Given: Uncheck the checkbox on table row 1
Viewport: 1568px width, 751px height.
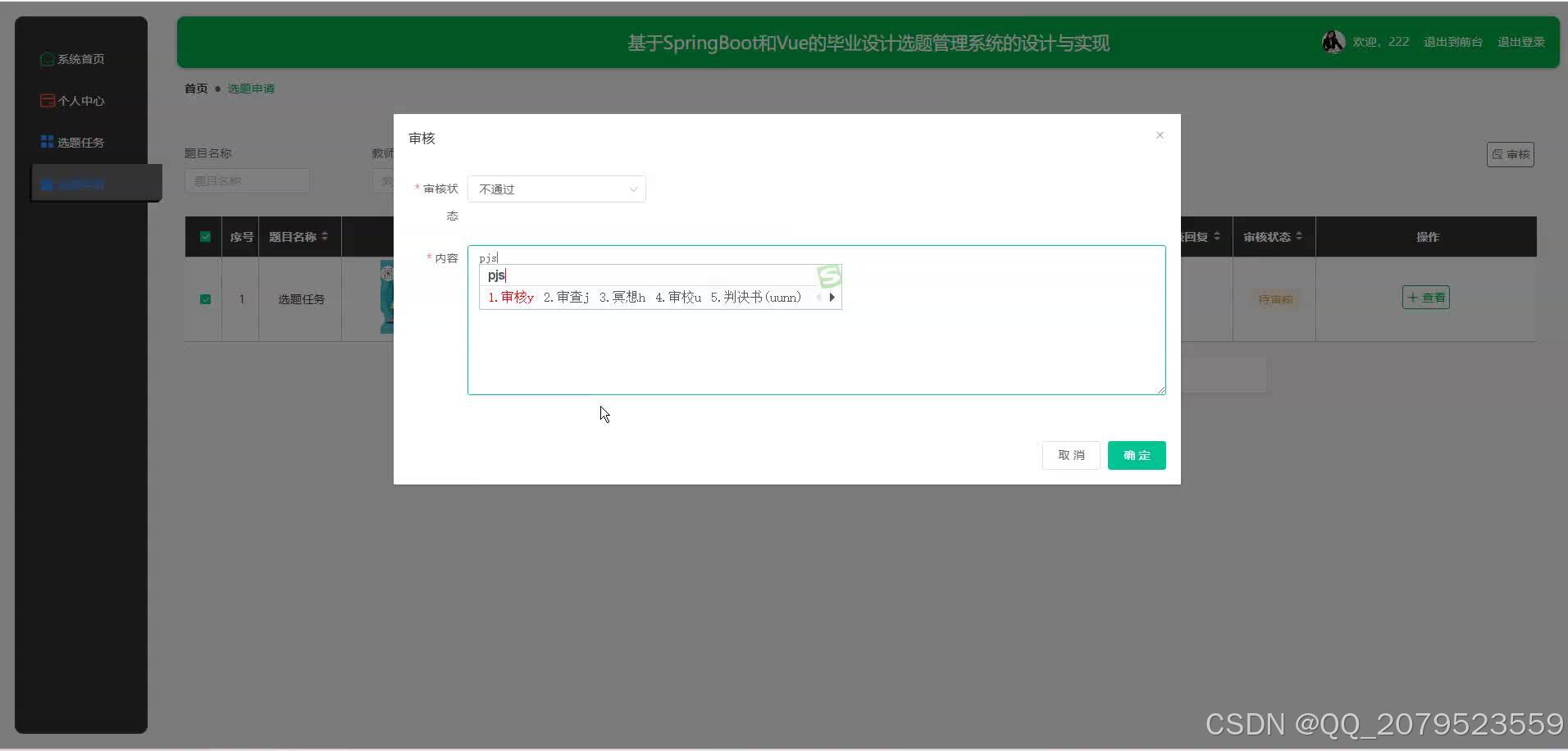Looking at the screenshot, I should 205,299.
